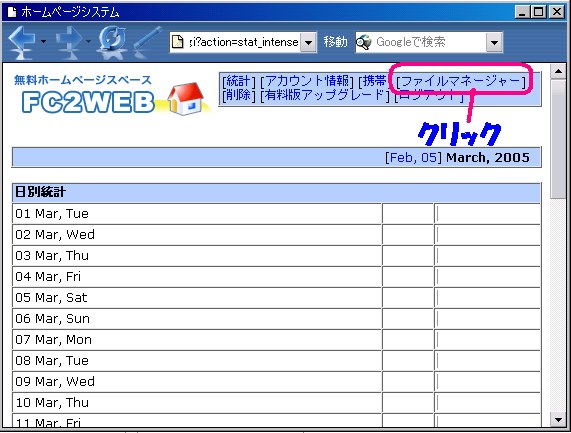571x433 pixels.
Task: Go to the Feb, 05 statistics link
Action: pos(413,158)
